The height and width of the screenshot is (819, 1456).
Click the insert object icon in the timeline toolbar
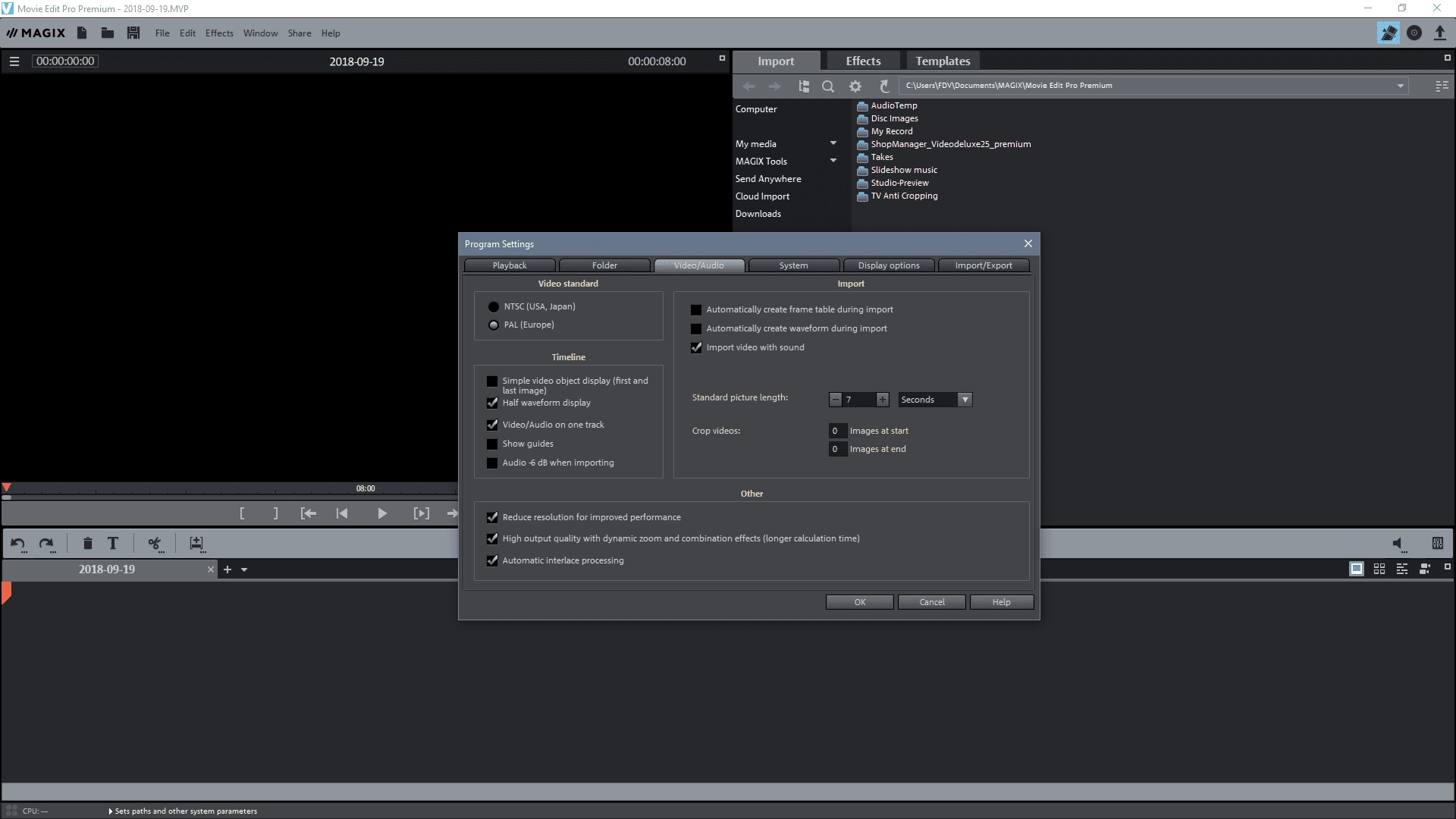point(196,543)
